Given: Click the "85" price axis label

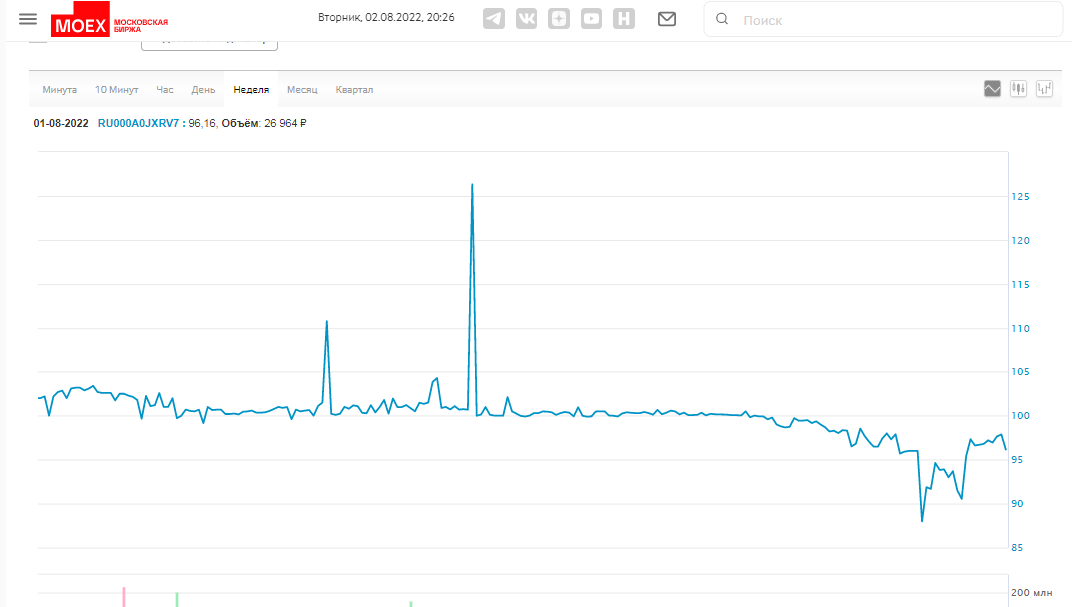Looking at the screenshot, I should pyautogui.click(x=1017, y=547).
